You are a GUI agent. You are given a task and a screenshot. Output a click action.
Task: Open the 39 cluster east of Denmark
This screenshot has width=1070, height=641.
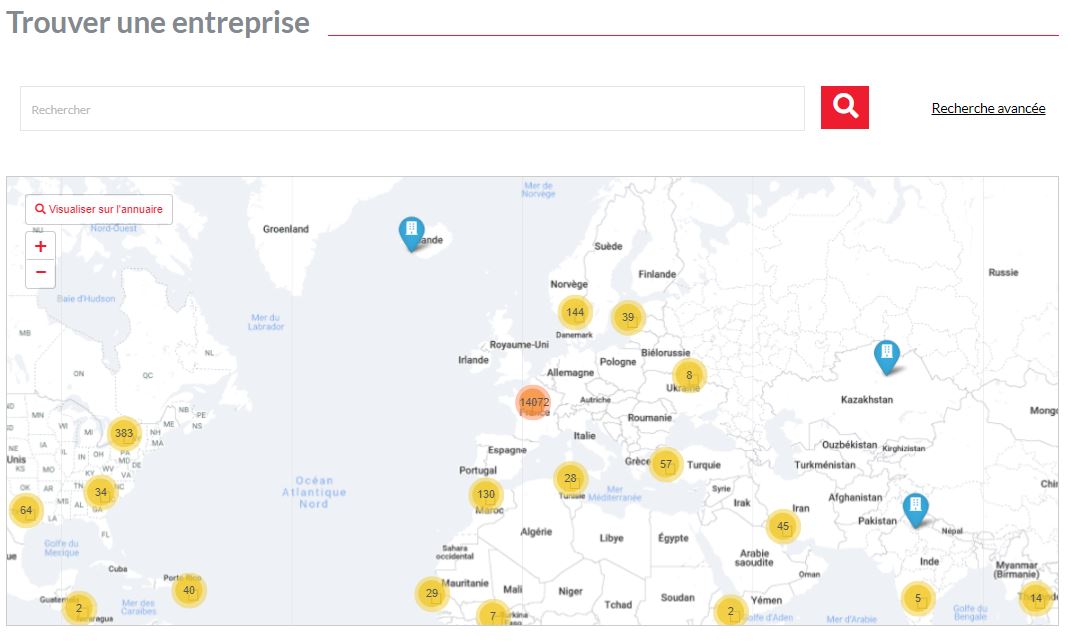628,318
